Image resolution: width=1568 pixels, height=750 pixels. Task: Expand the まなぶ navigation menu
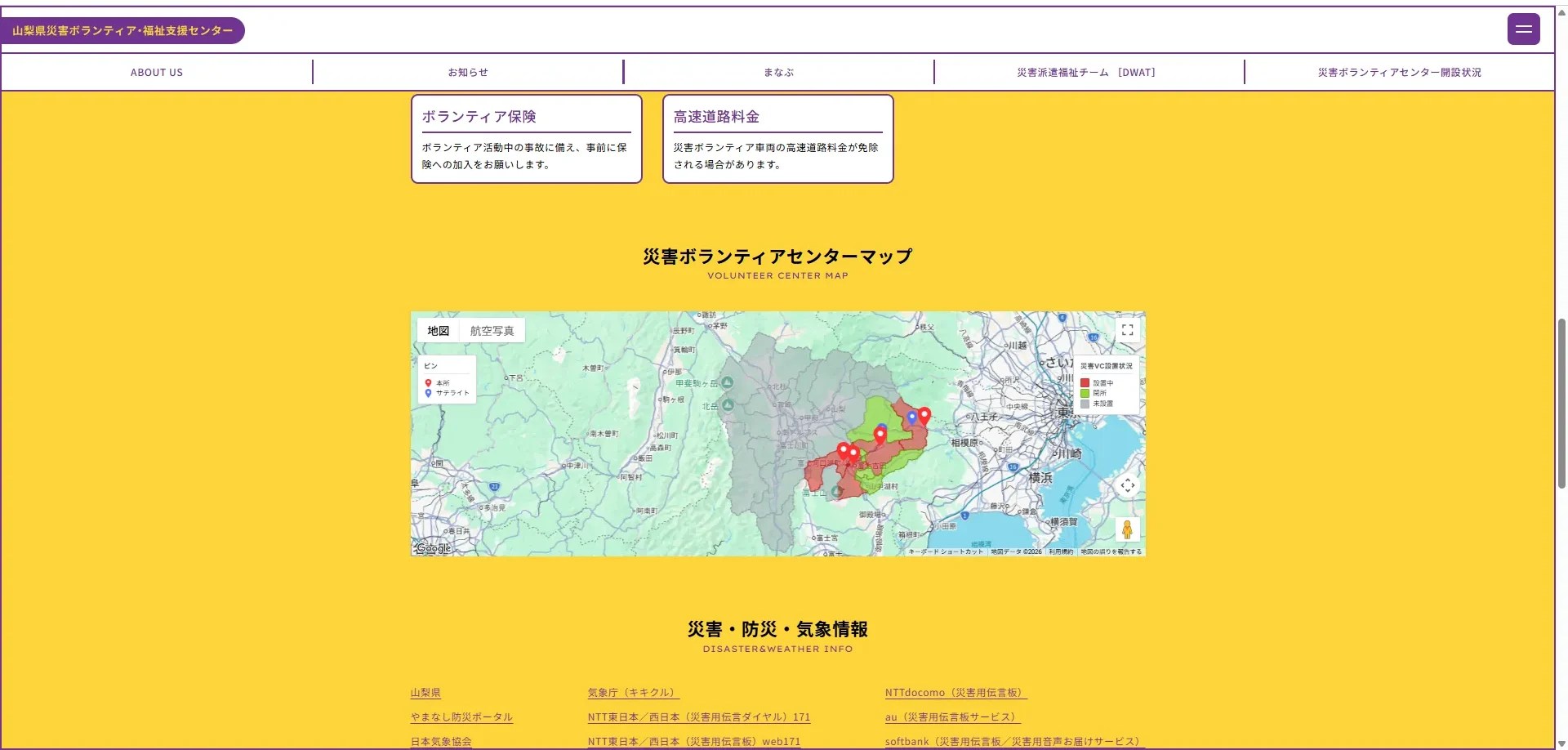(x=778, y=73)
